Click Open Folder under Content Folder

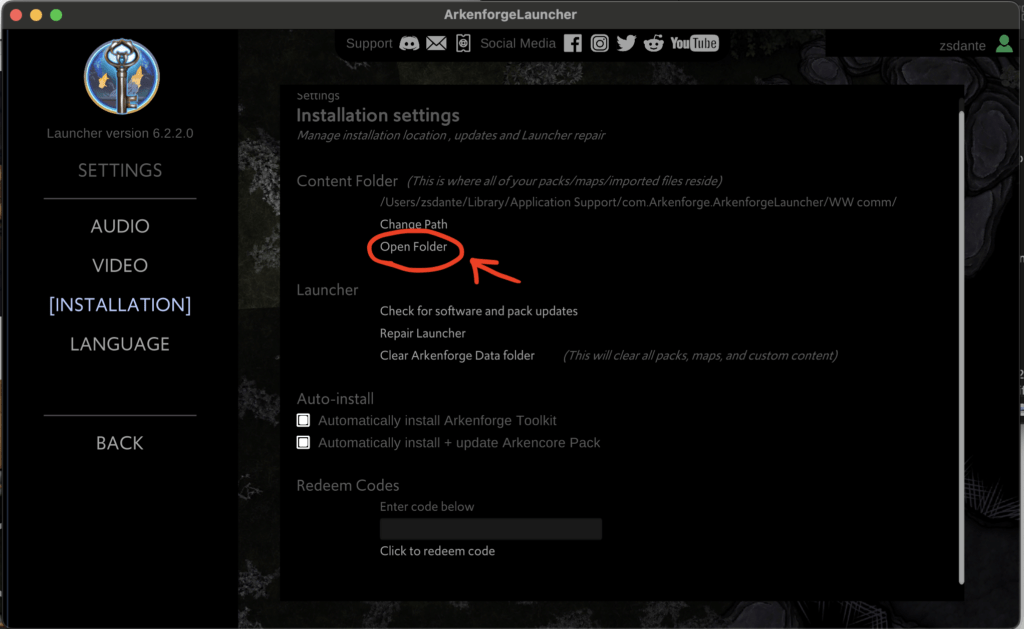coord(413,247)
